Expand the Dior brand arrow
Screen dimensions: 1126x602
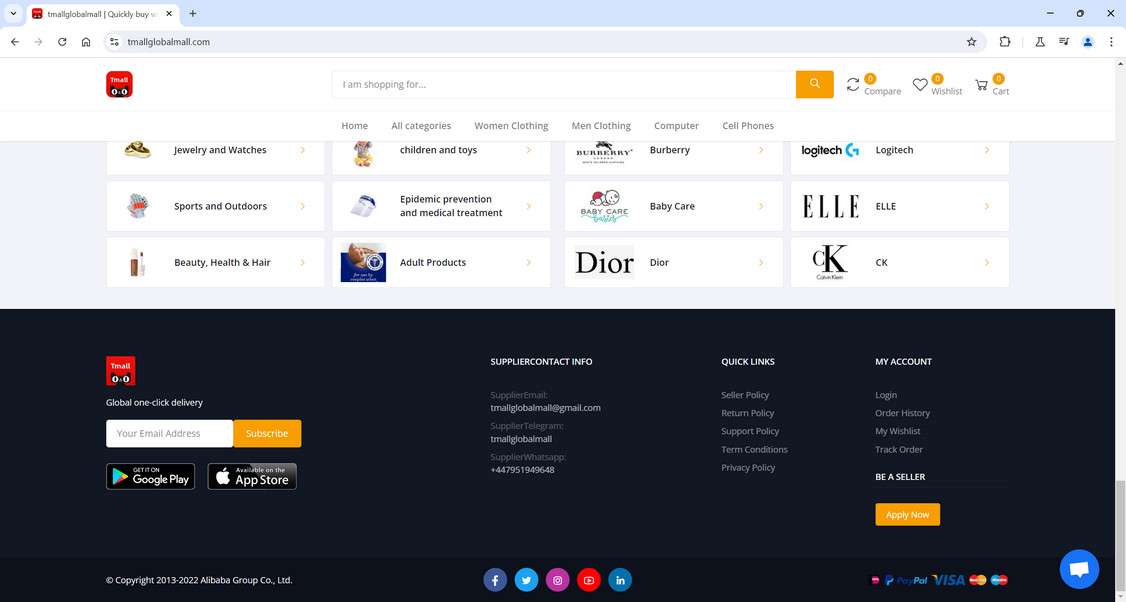click(x=761, y=263)
